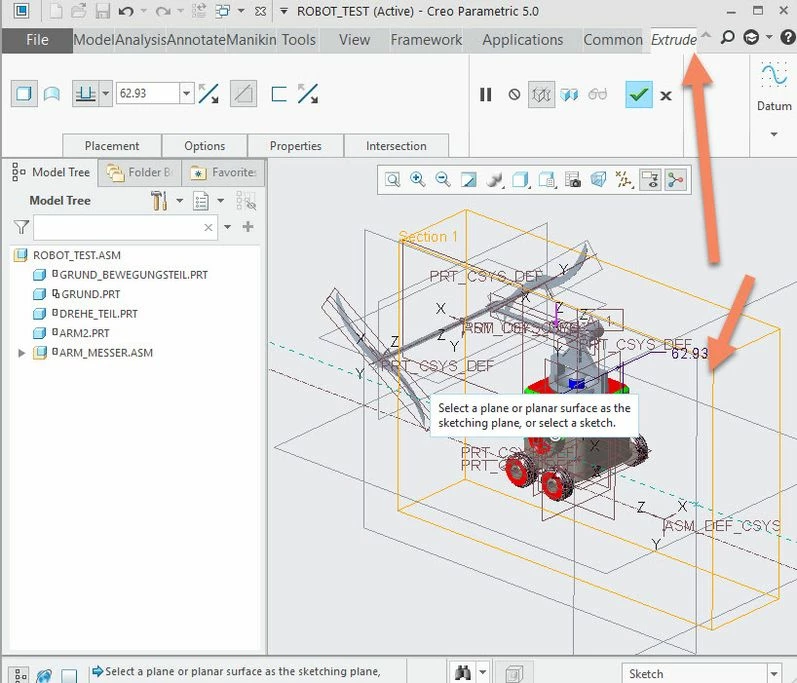Select the Extrude as solid icon
The height and width of the screenshot is (683, 797).
(x=24, y=94)
